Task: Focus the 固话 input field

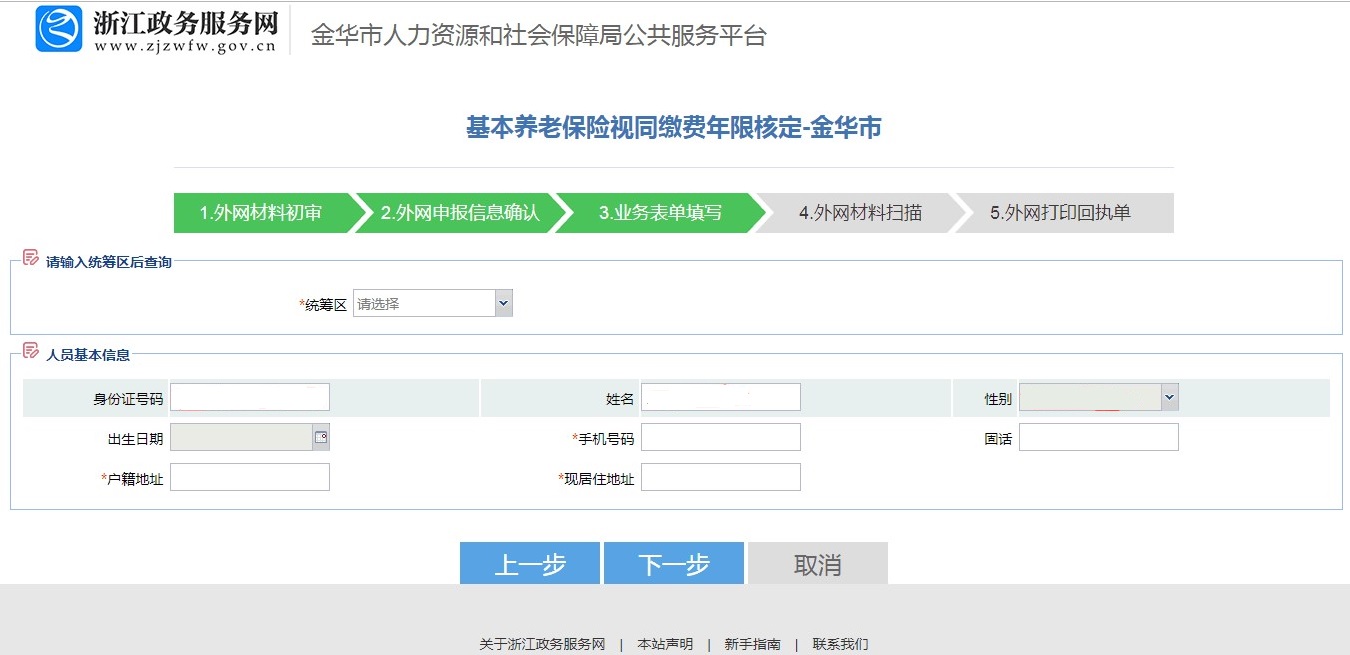Action: [x=1099, y=437]
